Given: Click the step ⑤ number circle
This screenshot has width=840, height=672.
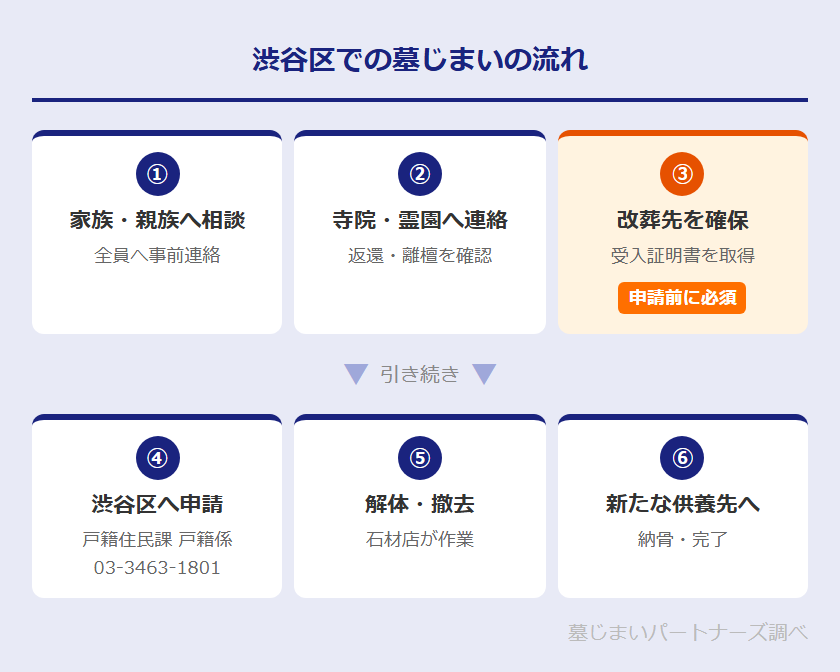Looking at the screenshot, I should [x=420, y=458].
